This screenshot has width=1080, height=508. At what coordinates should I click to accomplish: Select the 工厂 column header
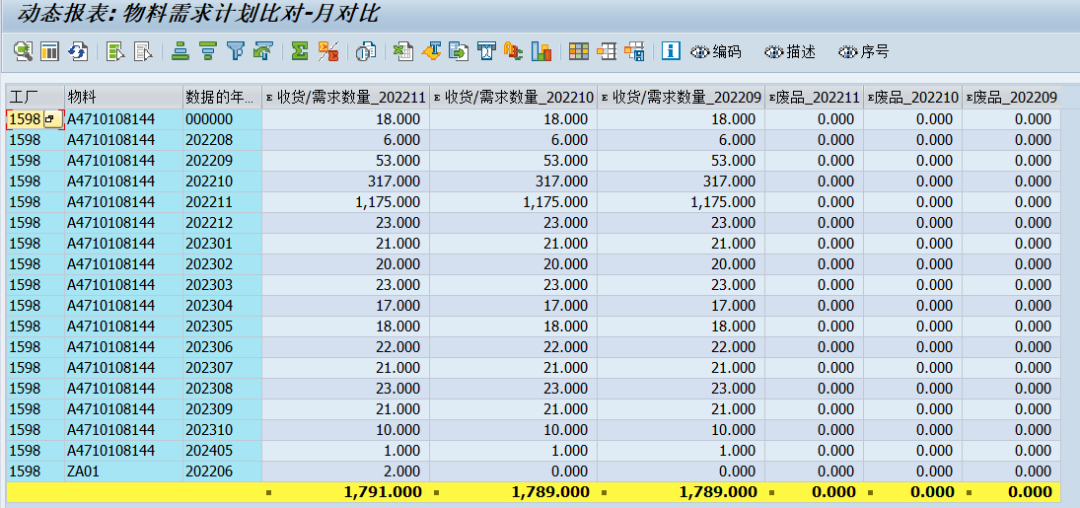tap(35, 98)
